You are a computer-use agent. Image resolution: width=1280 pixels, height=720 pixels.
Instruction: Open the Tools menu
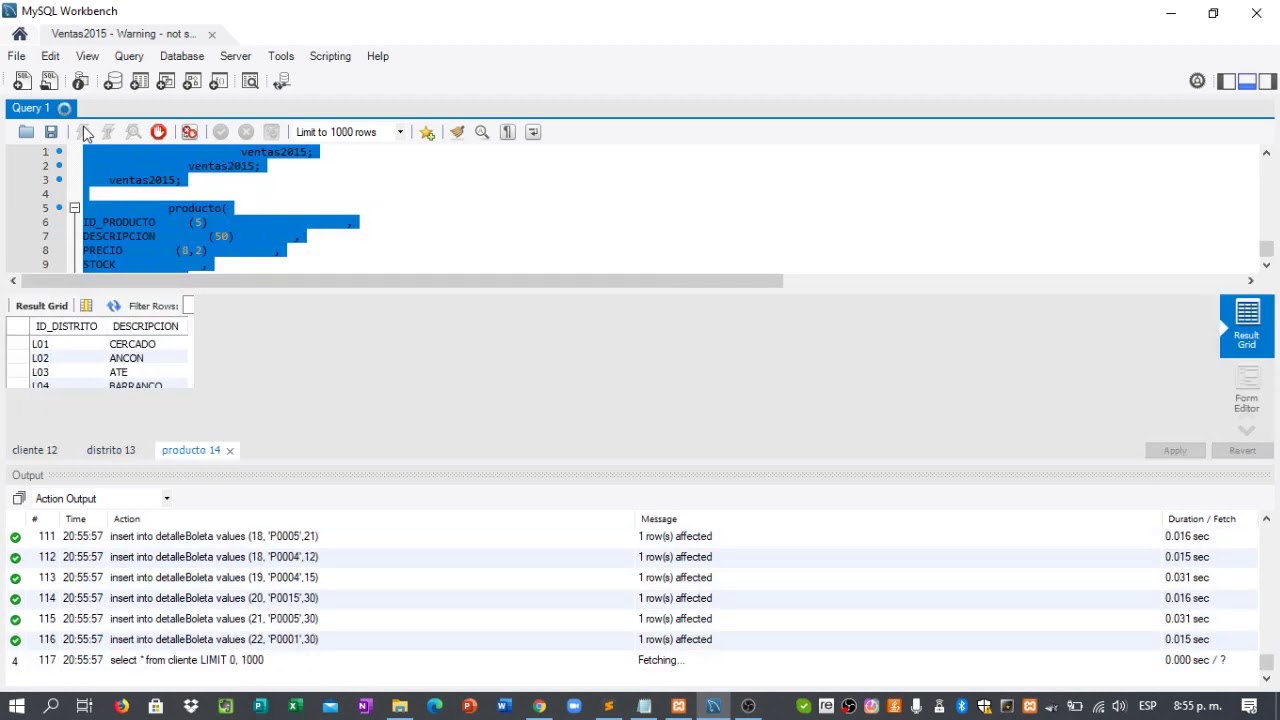pos(281,56)
